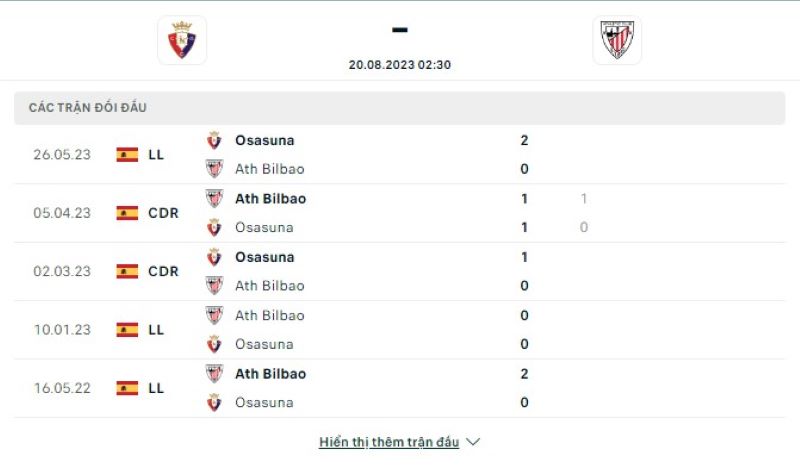Click Osasuna's score of 2 on 26.05.23
This screenshot has height=473, width=800.
point(524,141)
